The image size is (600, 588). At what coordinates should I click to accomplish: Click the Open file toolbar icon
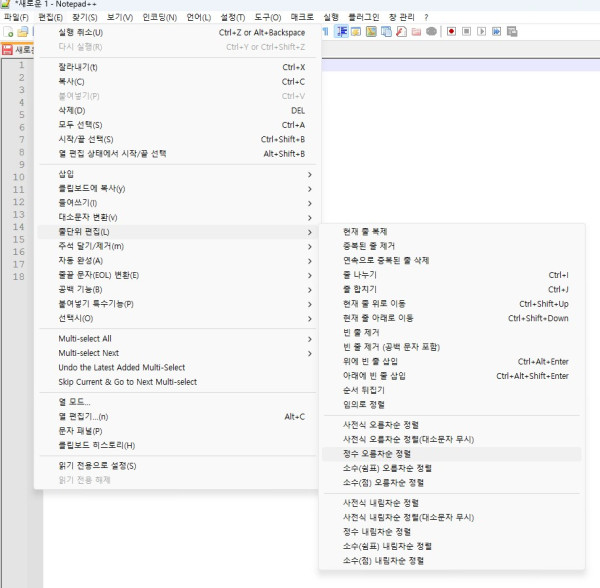23,32
